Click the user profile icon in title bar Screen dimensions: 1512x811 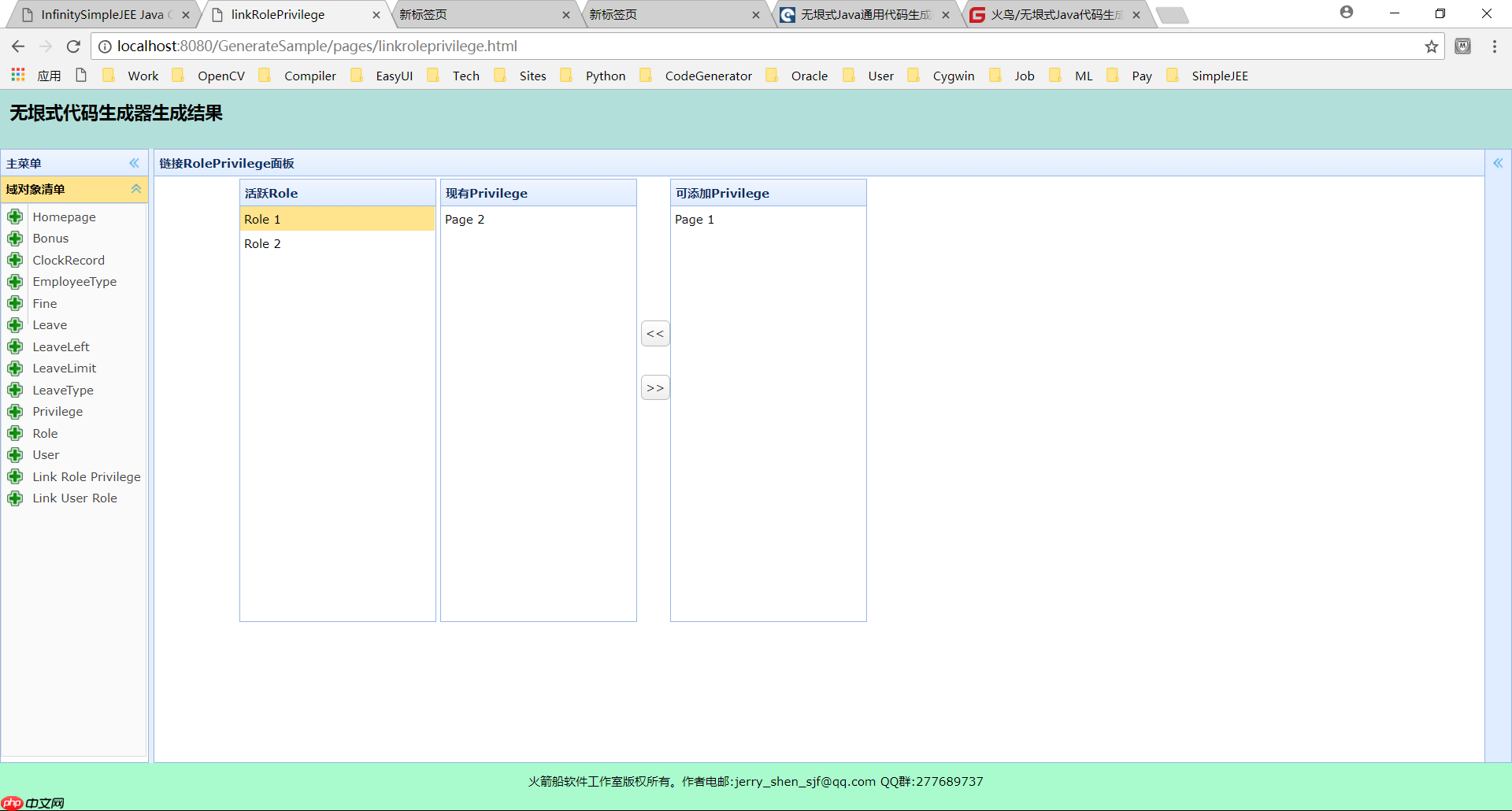(1347, 13)
